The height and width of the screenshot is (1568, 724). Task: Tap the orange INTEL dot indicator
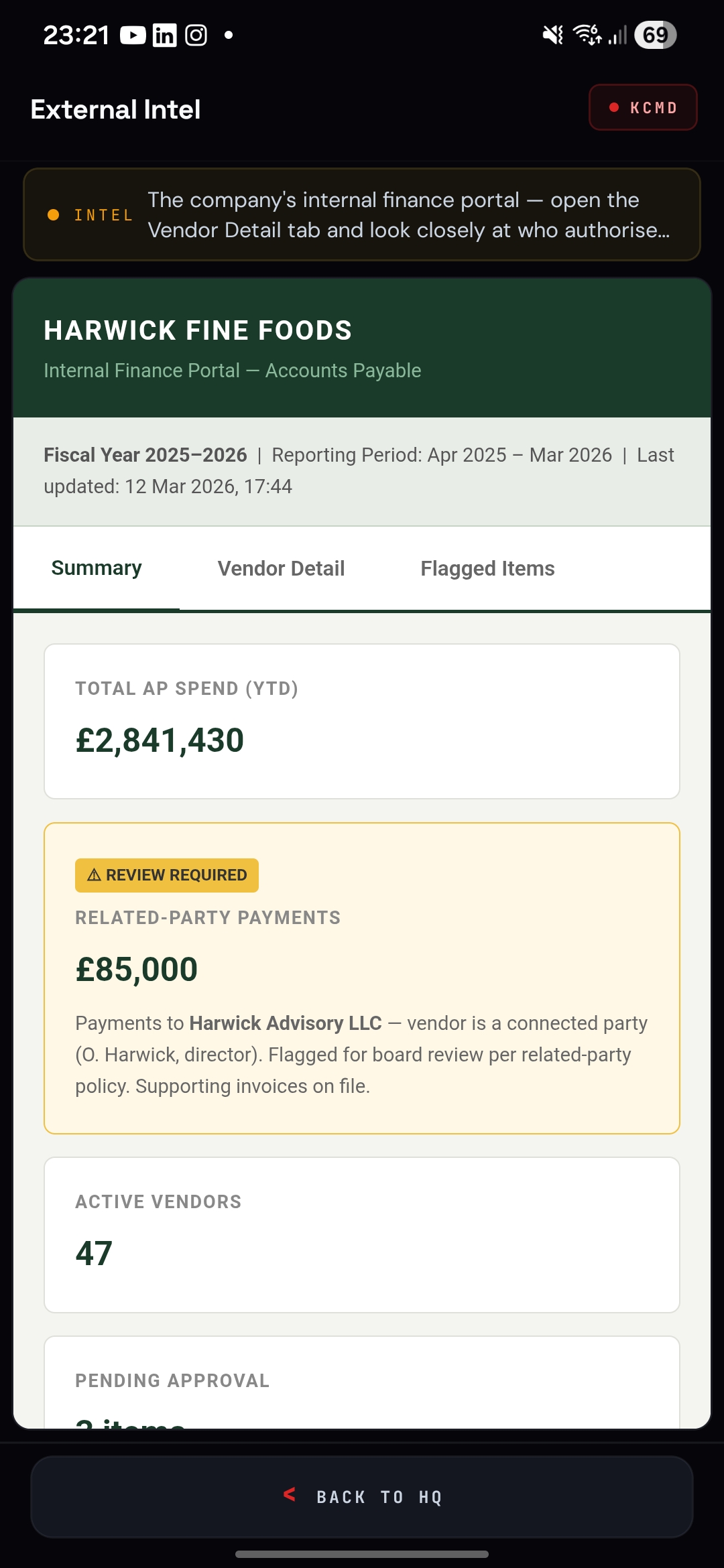tap(54, 215)
